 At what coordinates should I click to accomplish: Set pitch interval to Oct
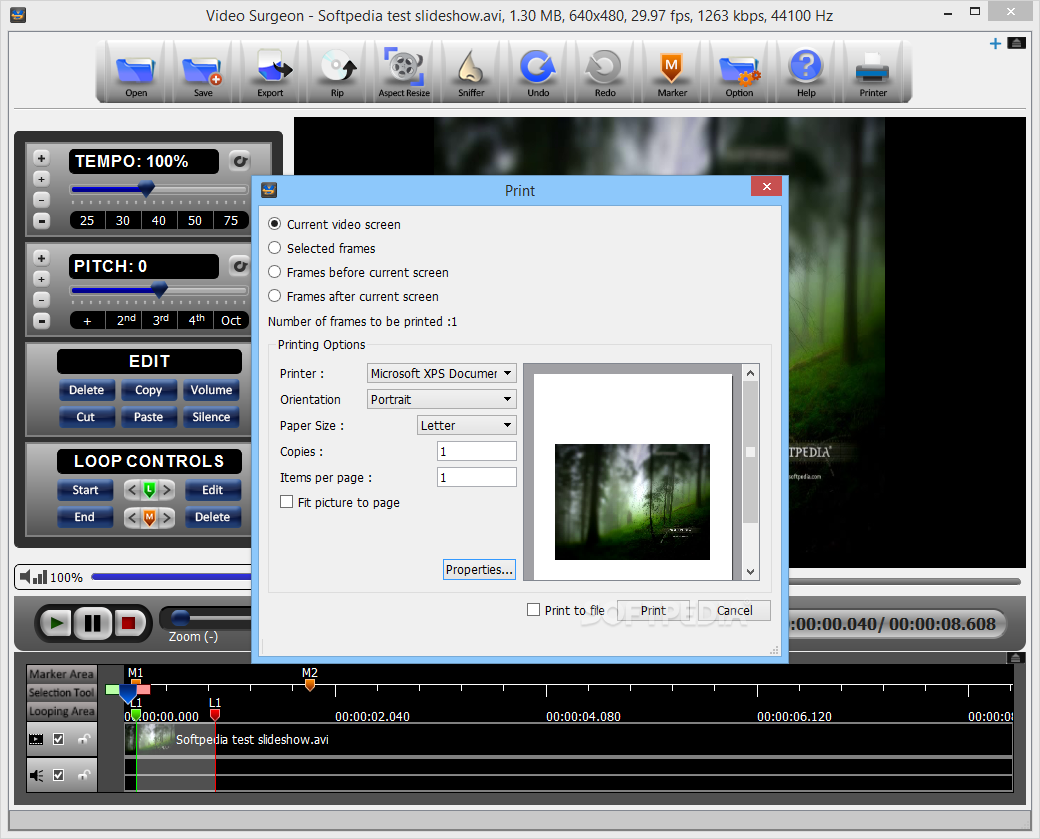(231, 320)
